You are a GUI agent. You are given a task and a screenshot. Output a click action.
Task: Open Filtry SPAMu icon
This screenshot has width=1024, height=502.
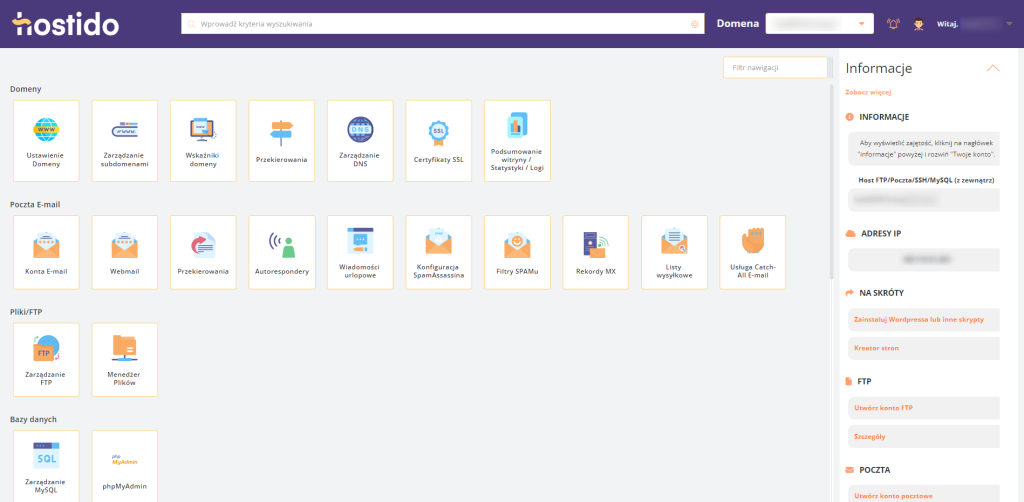[x=516, y=251]
